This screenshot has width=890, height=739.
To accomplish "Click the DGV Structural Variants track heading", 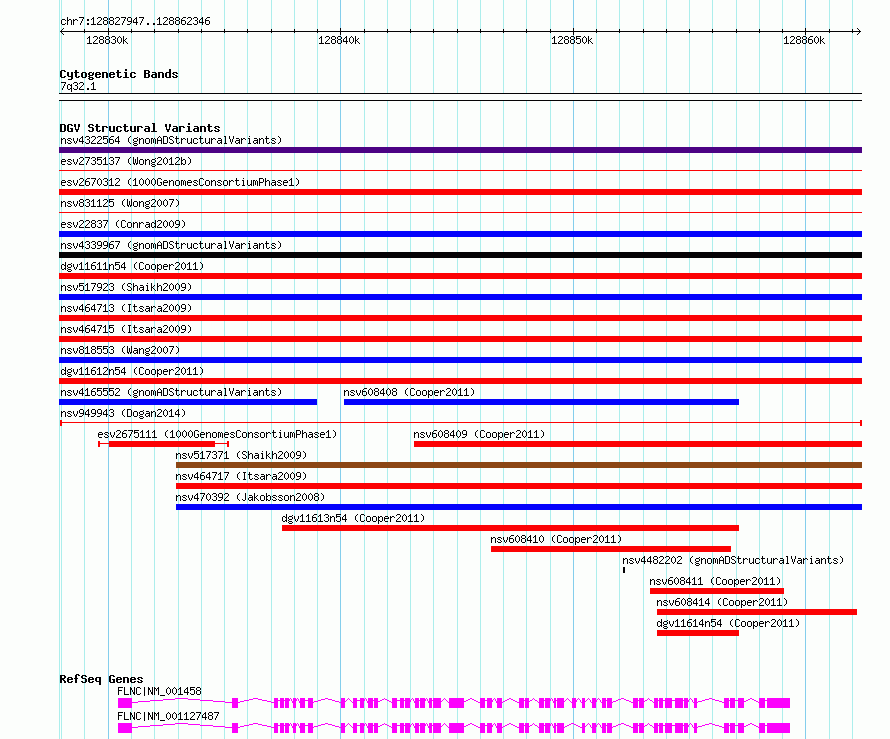I will click(140, 128).
